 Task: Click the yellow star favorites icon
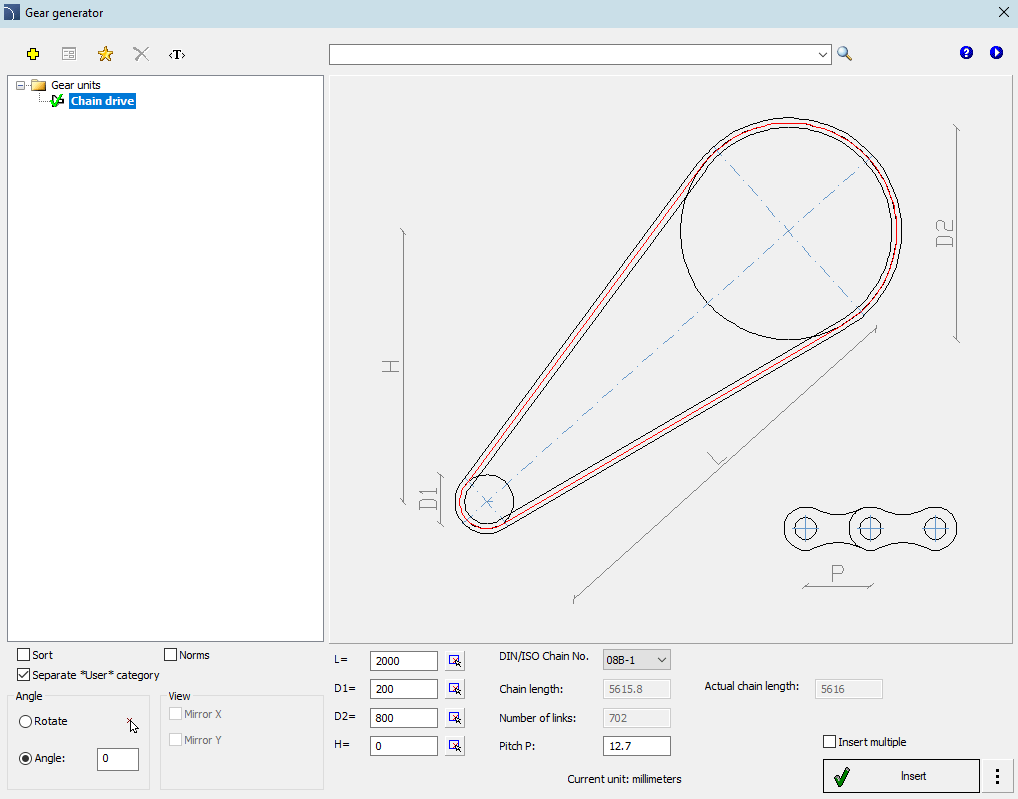105,54
